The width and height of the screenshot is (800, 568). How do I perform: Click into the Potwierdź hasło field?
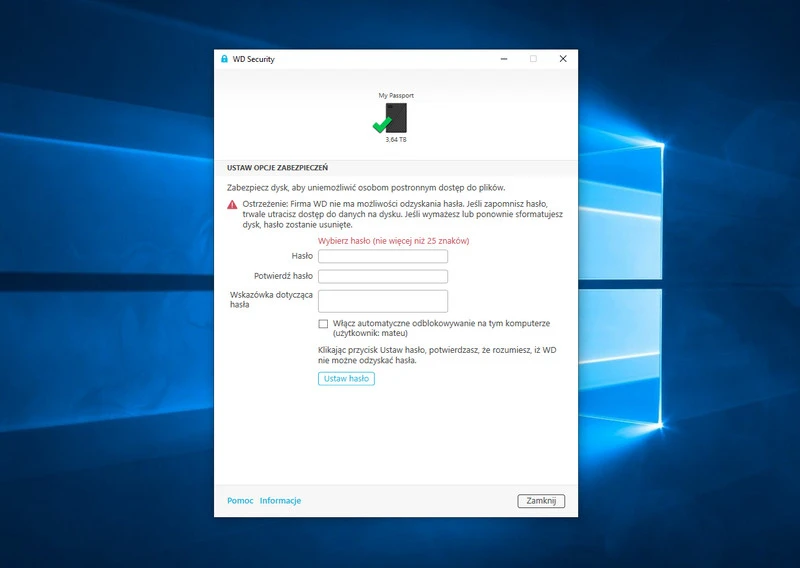coord(382,276)
